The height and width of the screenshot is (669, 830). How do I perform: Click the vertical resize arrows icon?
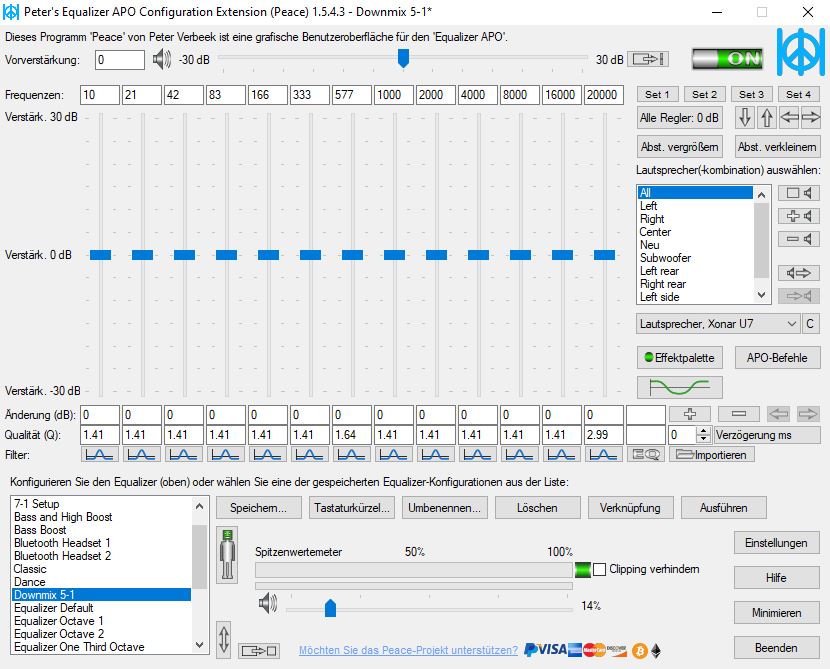pos(224,639)
